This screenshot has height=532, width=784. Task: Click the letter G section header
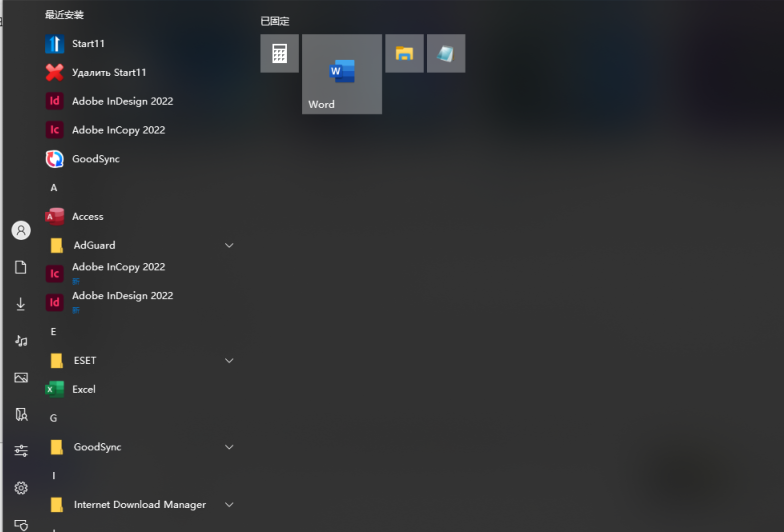coord(54,418)
